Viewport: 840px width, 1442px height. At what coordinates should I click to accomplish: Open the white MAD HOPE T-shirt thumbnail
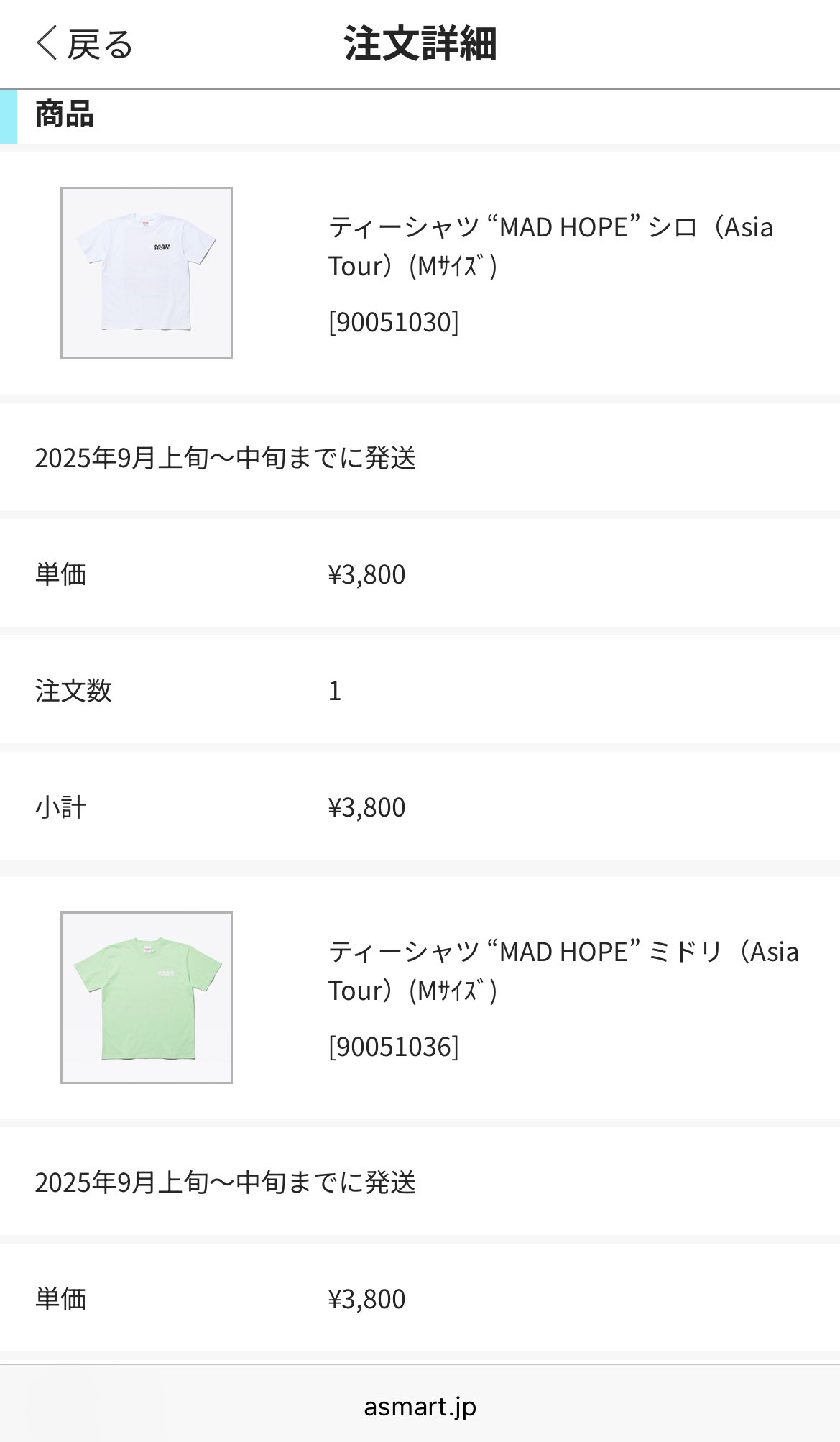point(147,273)
